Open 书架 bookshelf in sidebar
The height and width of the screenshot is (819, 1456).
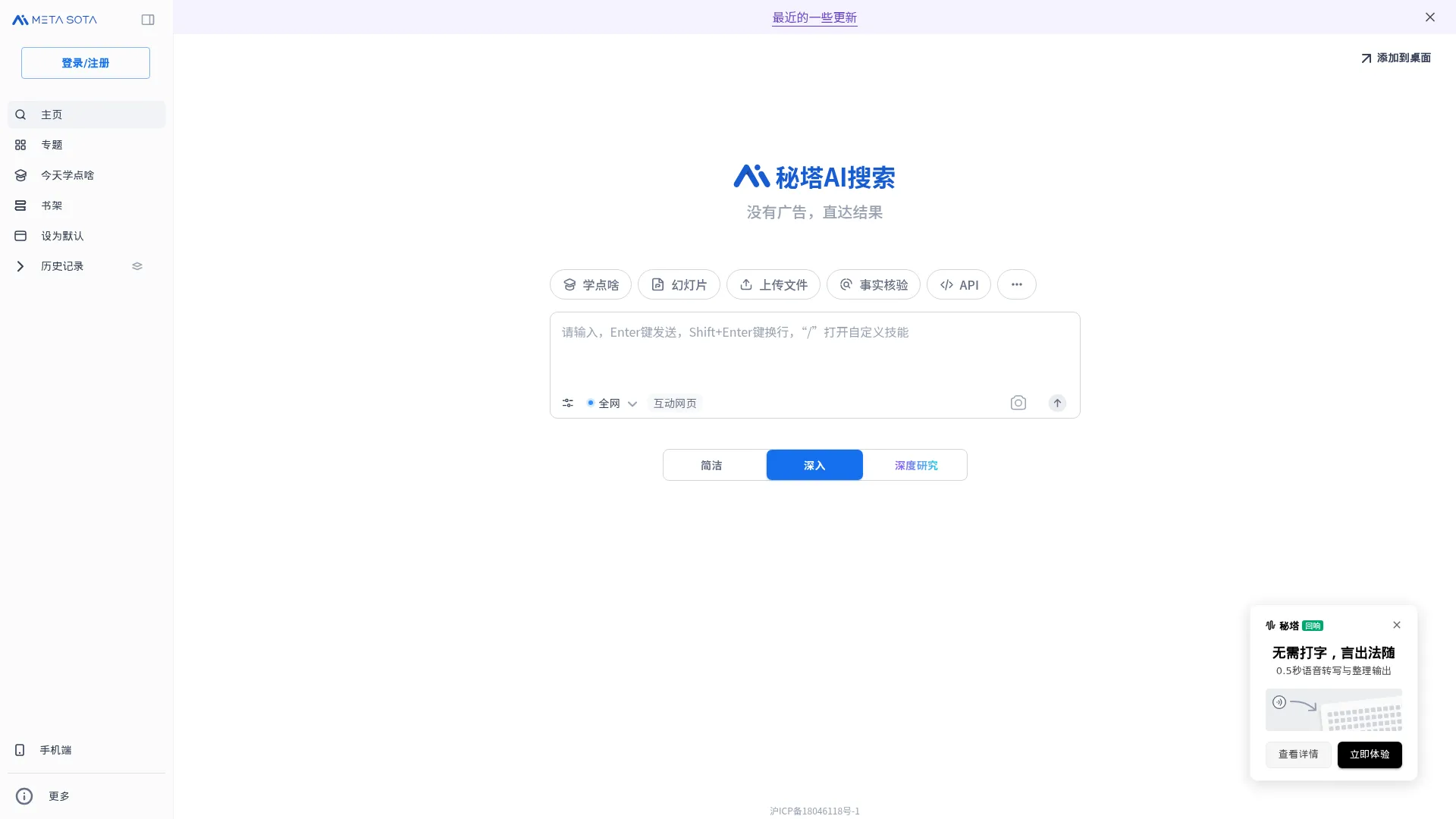(86, 206)
